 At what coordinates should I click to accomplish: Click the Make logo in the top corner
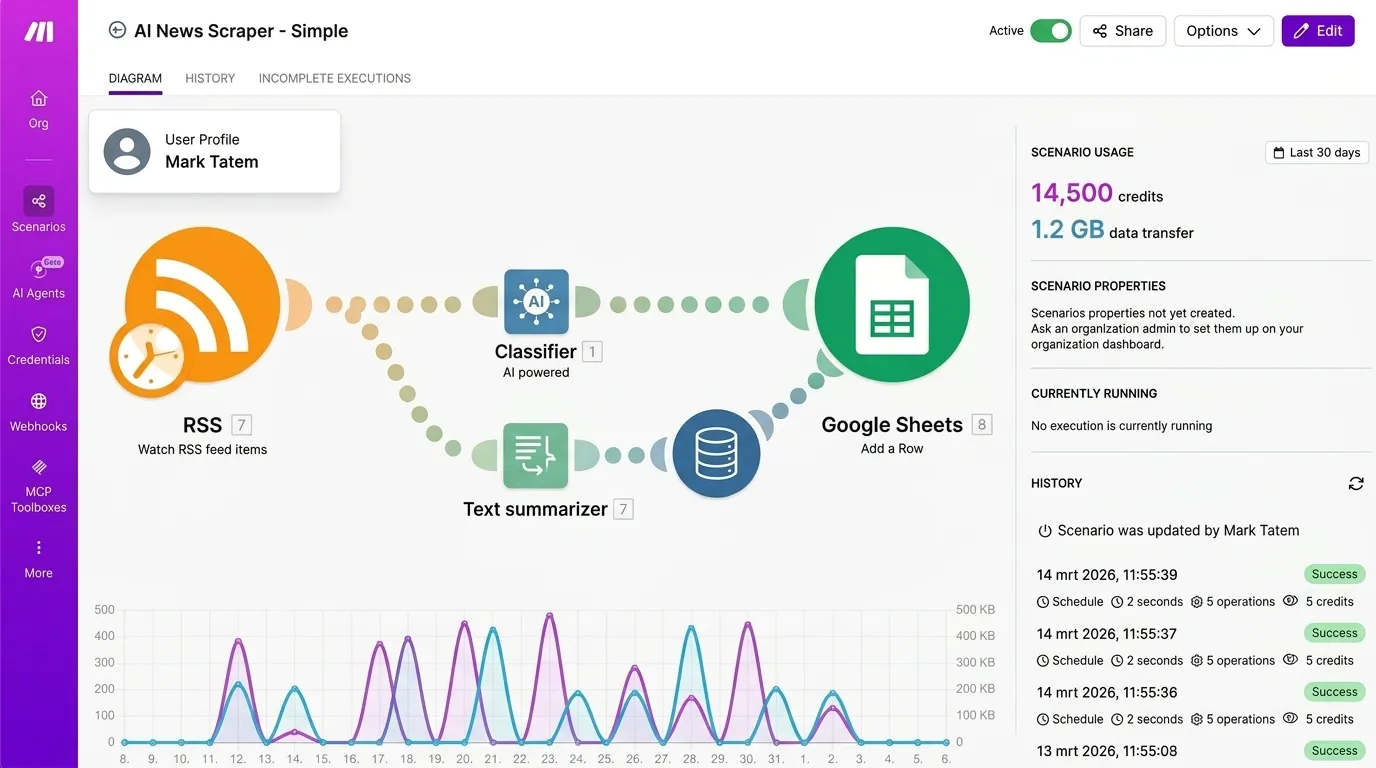click(38, 30)
